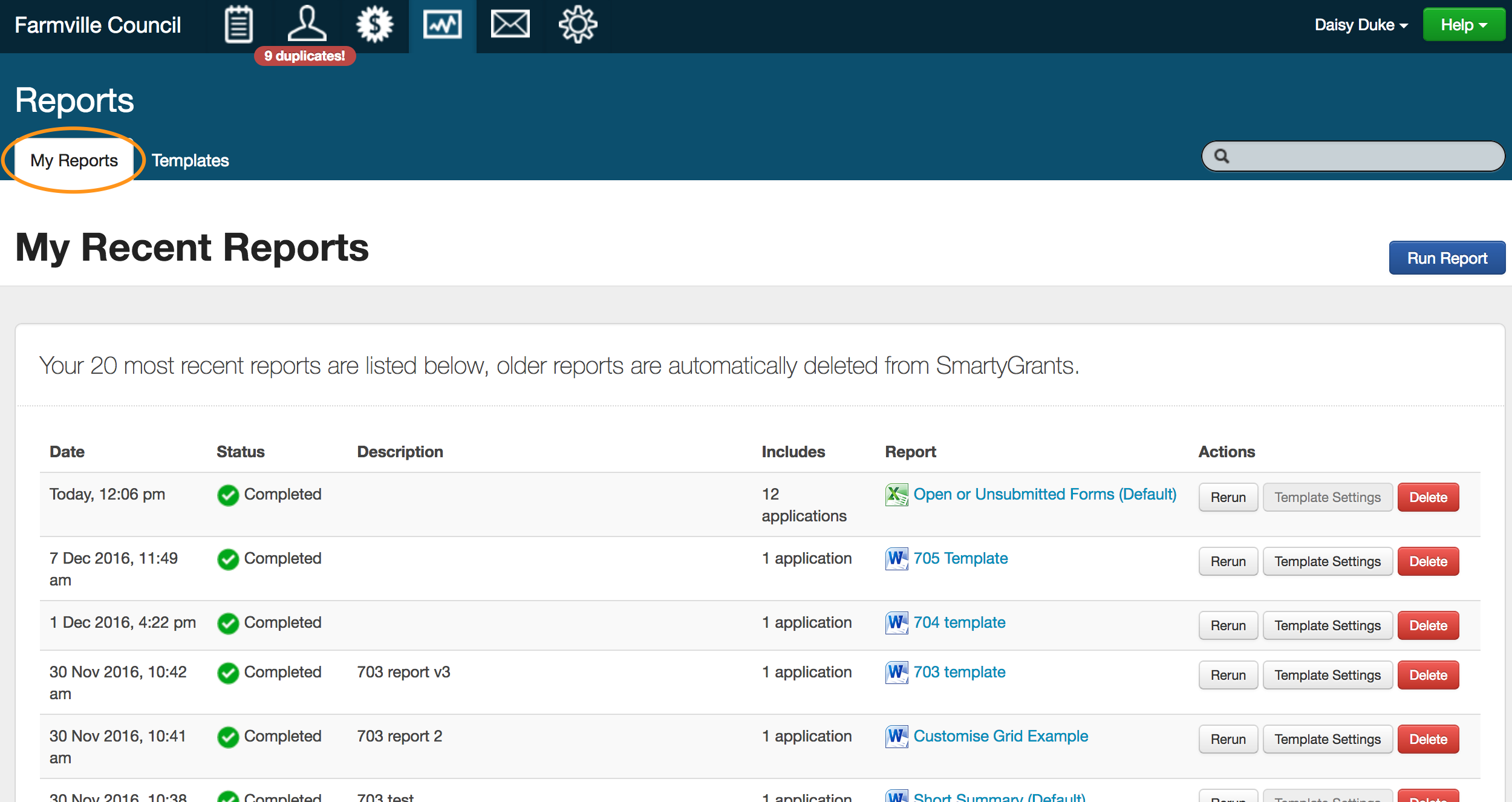This screenshot has height=802, width=1512.
Task: Open Template Settings for 704 template
Action: 1327,625
